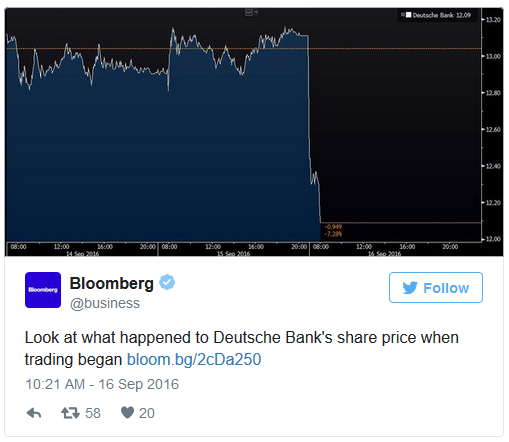The image size is (509, 442).
Task: Click the reply arrow icon
Action: point(34,413)
